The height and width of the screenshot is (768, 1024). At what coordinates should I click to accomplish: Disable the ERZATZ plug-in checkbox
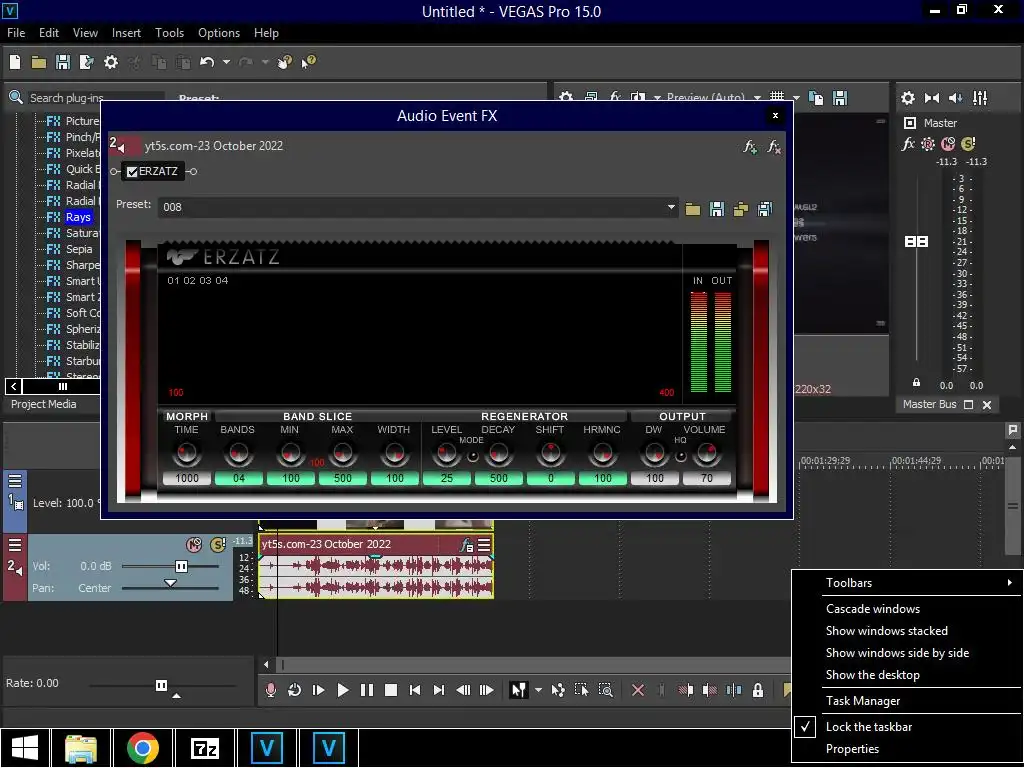point(133,172)
